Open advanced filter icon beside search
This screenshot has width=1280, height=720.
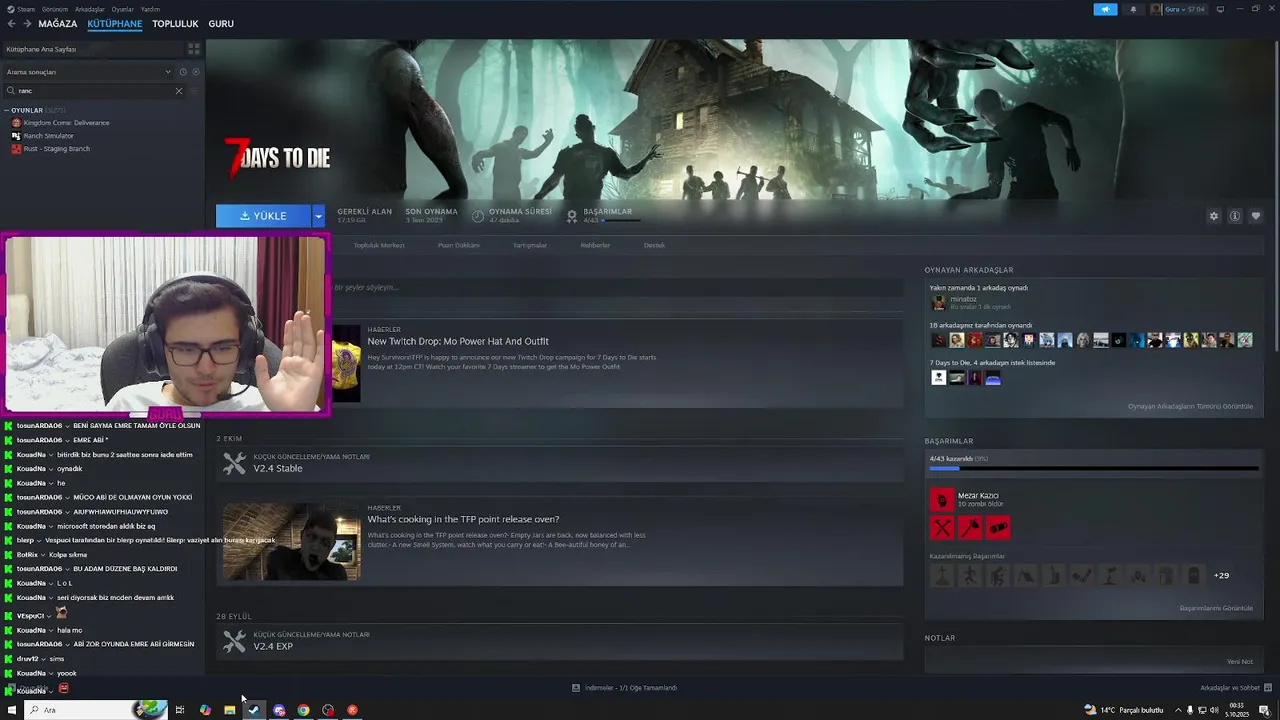click(194, 91)
